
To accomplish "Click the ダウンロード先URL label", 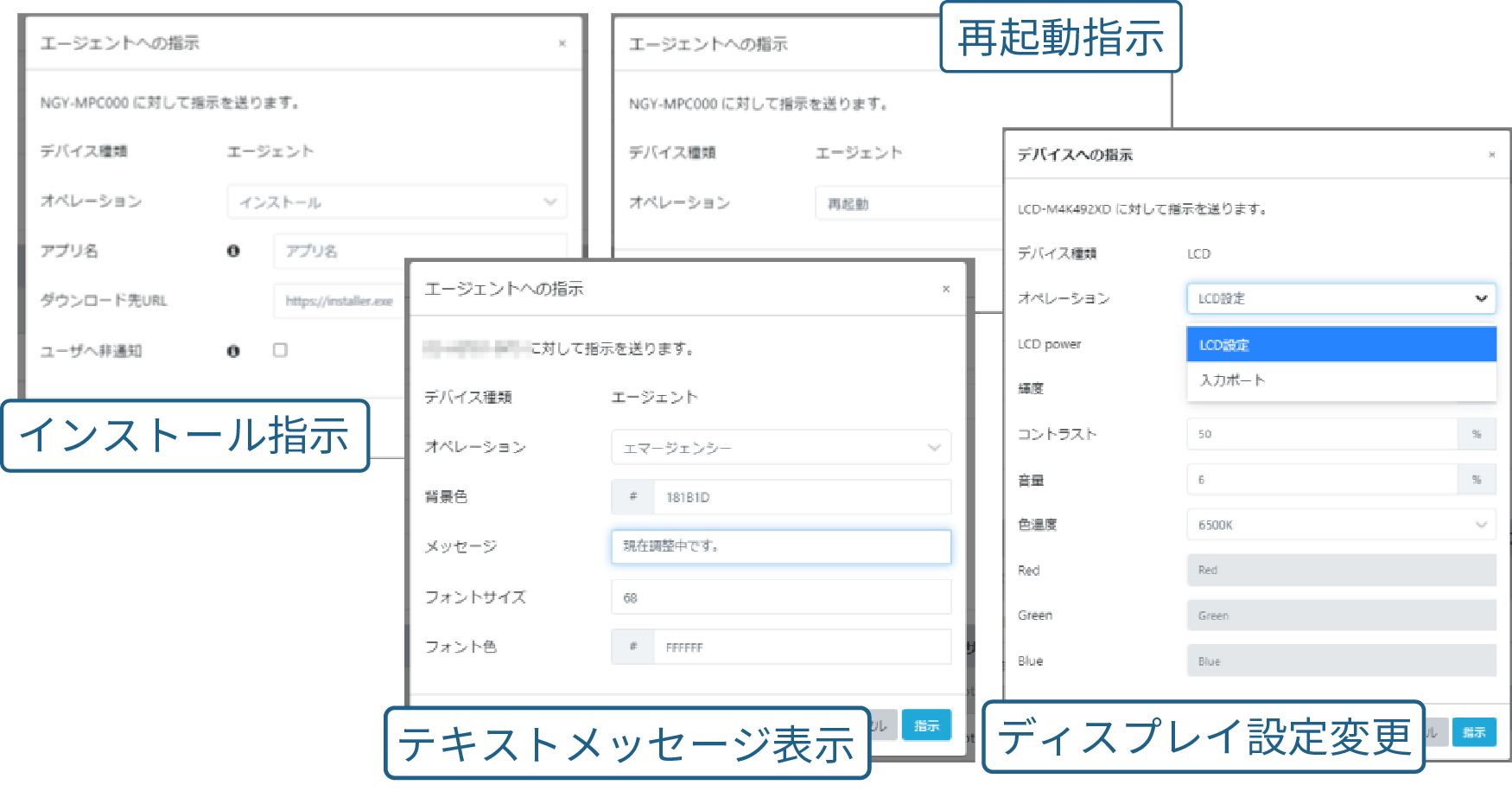I will click(104, 301).
